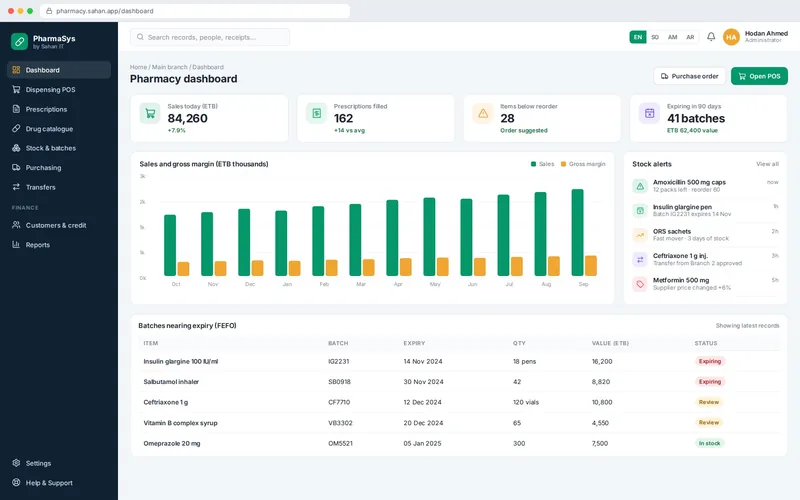Click the Dispensing POS cart icon
Image resolution: width=800 pixels, height=500 pixels.
point(16,89)
